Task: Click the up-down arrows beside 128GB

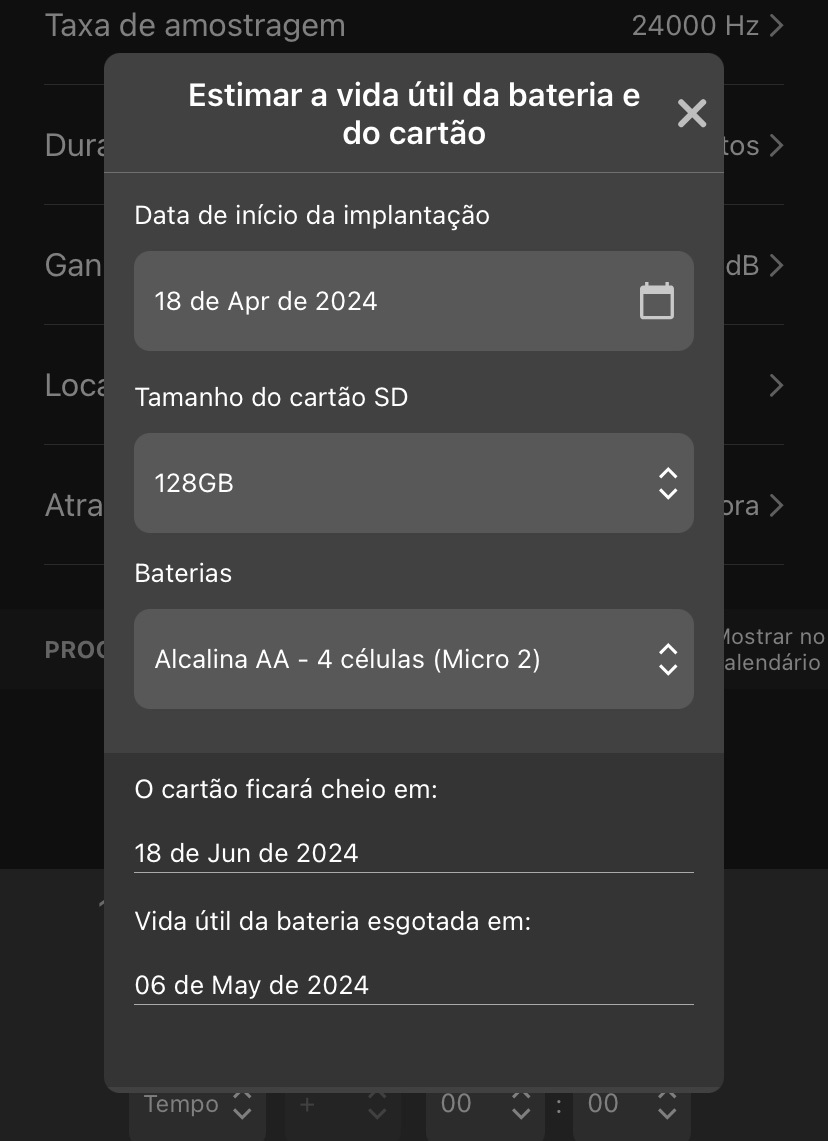Action: pos(668,483)
